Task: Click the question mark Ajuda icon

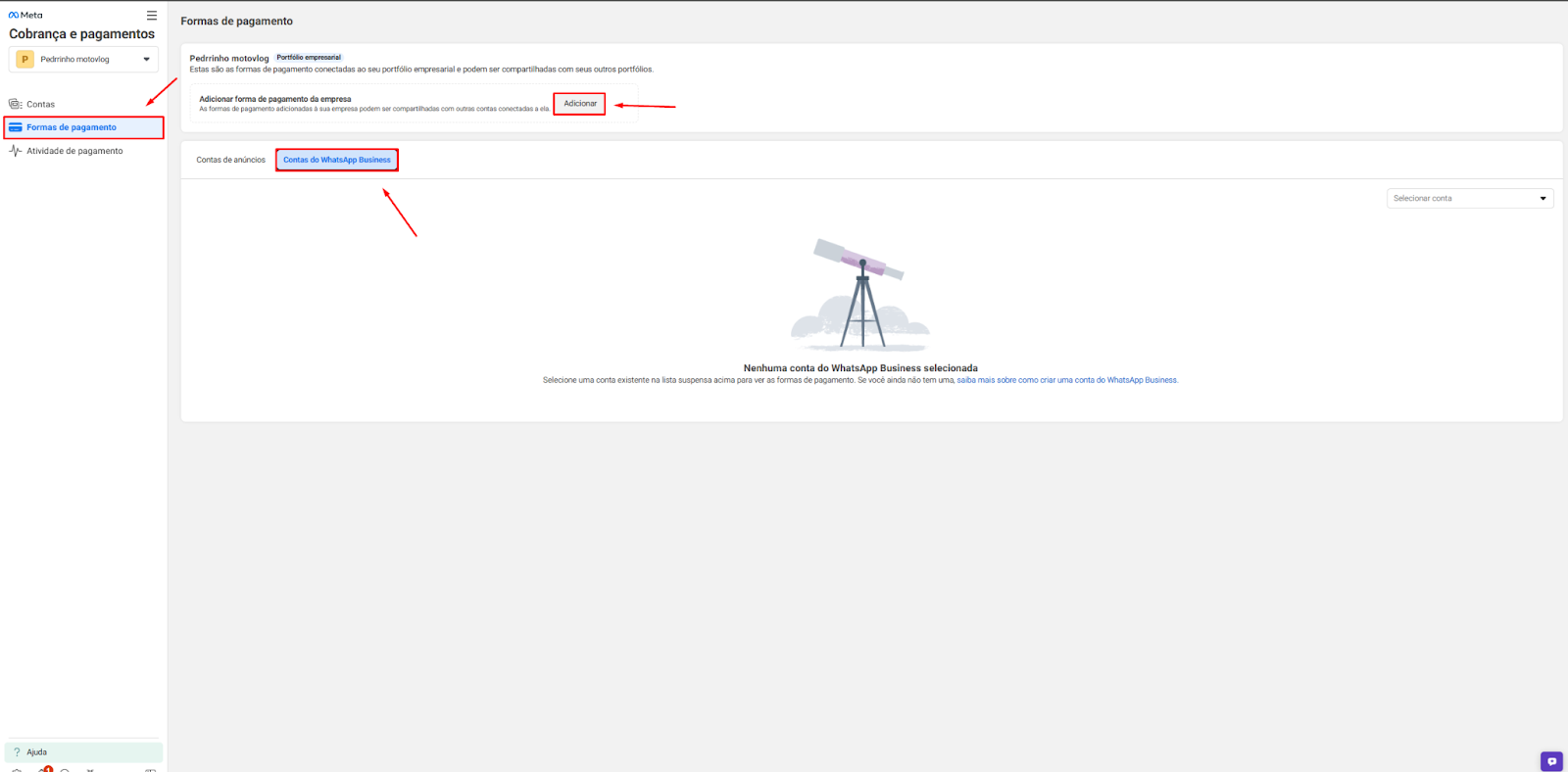Action: click(x=17, y=752)
